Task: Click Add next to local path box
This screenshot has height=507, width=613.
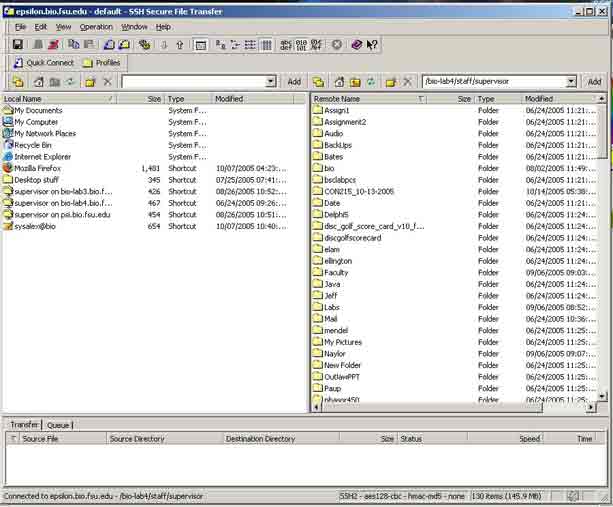Action: 294,82
